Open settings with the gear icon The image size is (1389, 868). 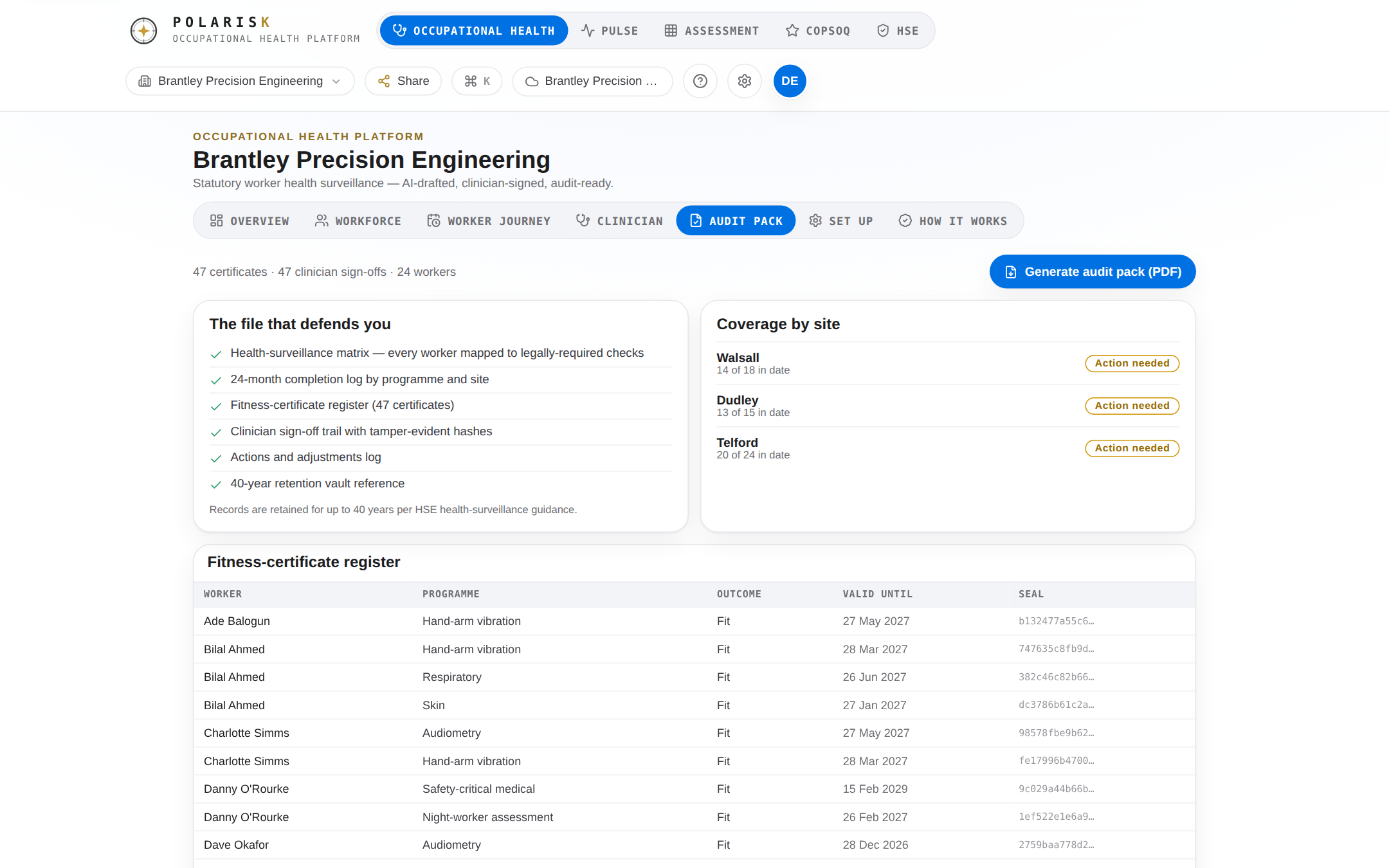tap(745, 81)
